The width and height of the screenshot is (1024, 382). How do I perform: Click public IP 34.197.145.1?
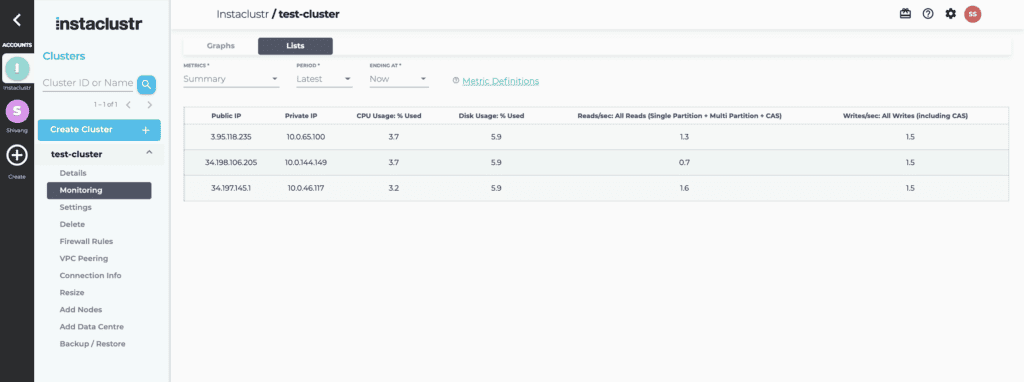coord(231,188)
